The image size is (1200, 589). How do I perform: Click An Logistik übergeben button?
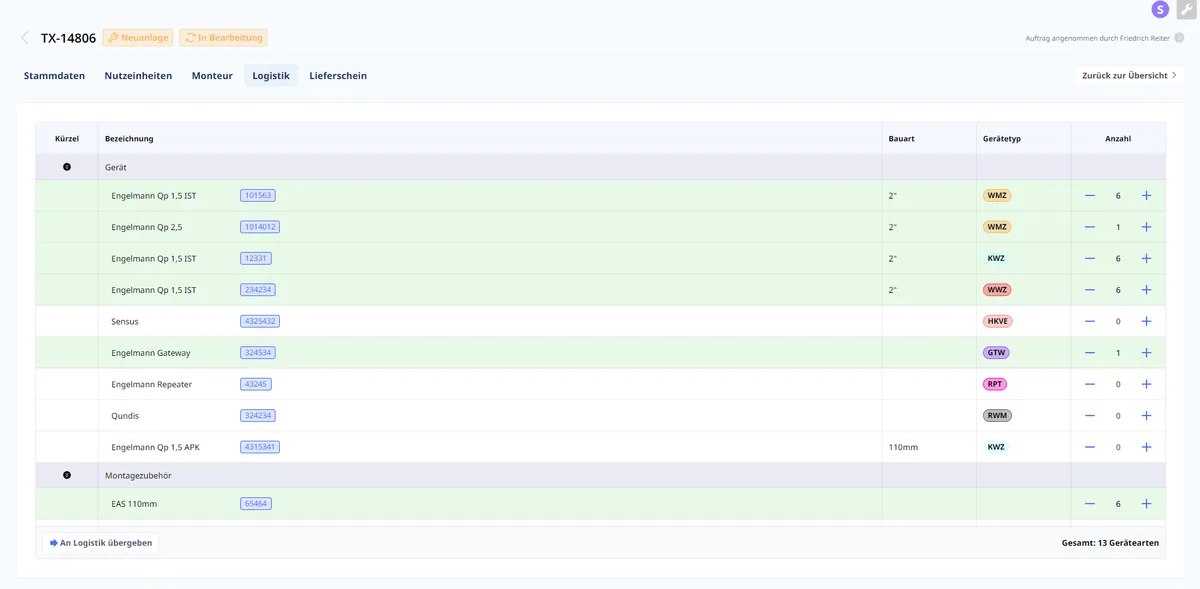(101, 543)
